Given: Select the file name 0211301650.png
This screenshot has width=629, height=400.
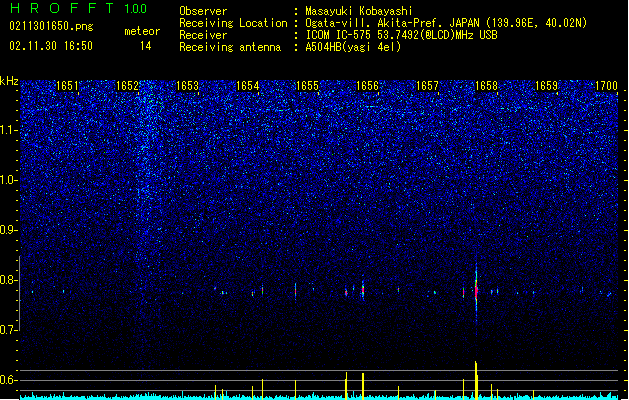Looking at the screenshot, I should (x=51, y=26).
